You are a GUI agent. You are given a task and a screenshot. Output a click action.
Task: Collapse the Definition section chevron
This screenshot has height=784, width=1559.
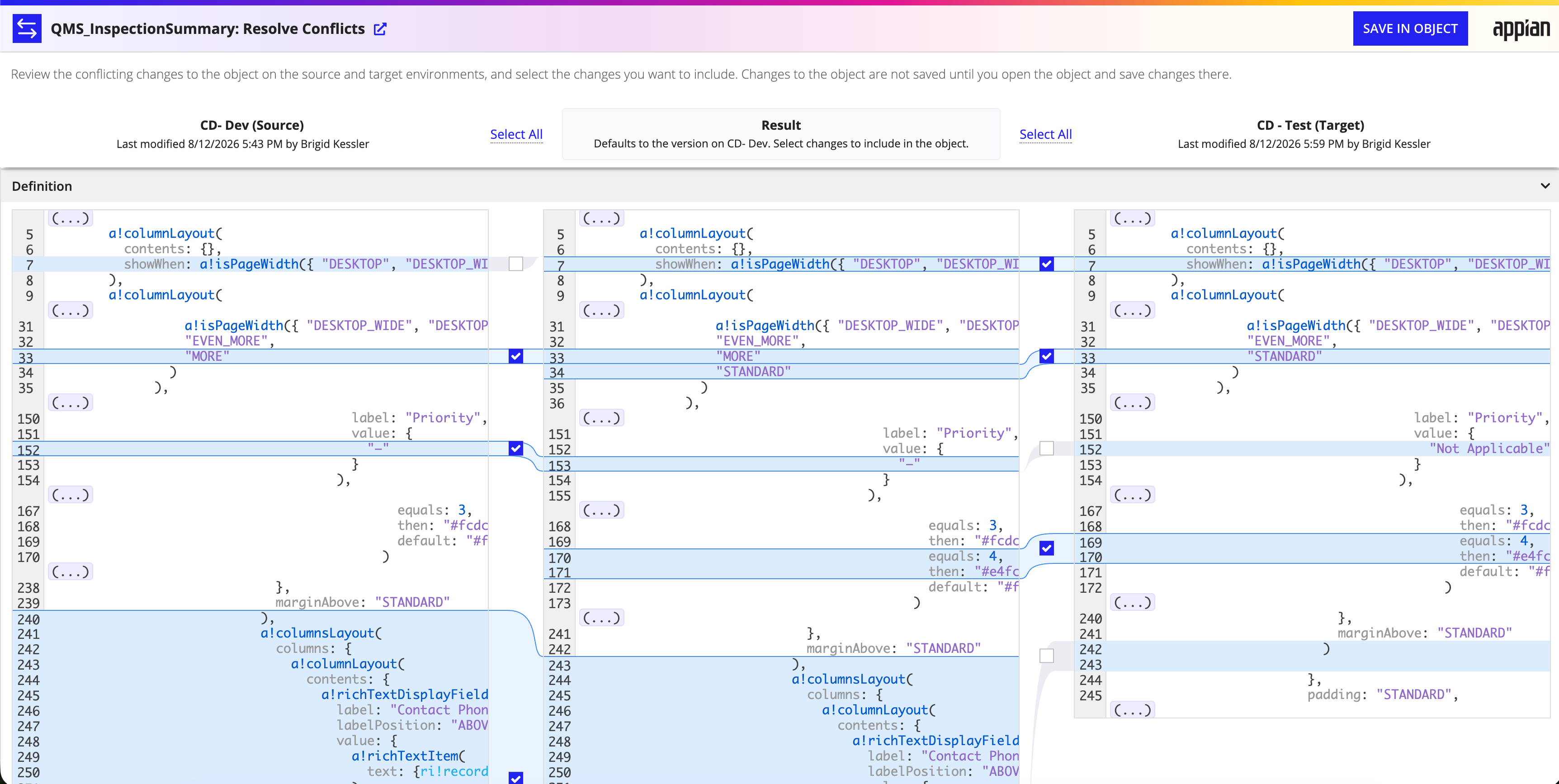(1545, 186)
